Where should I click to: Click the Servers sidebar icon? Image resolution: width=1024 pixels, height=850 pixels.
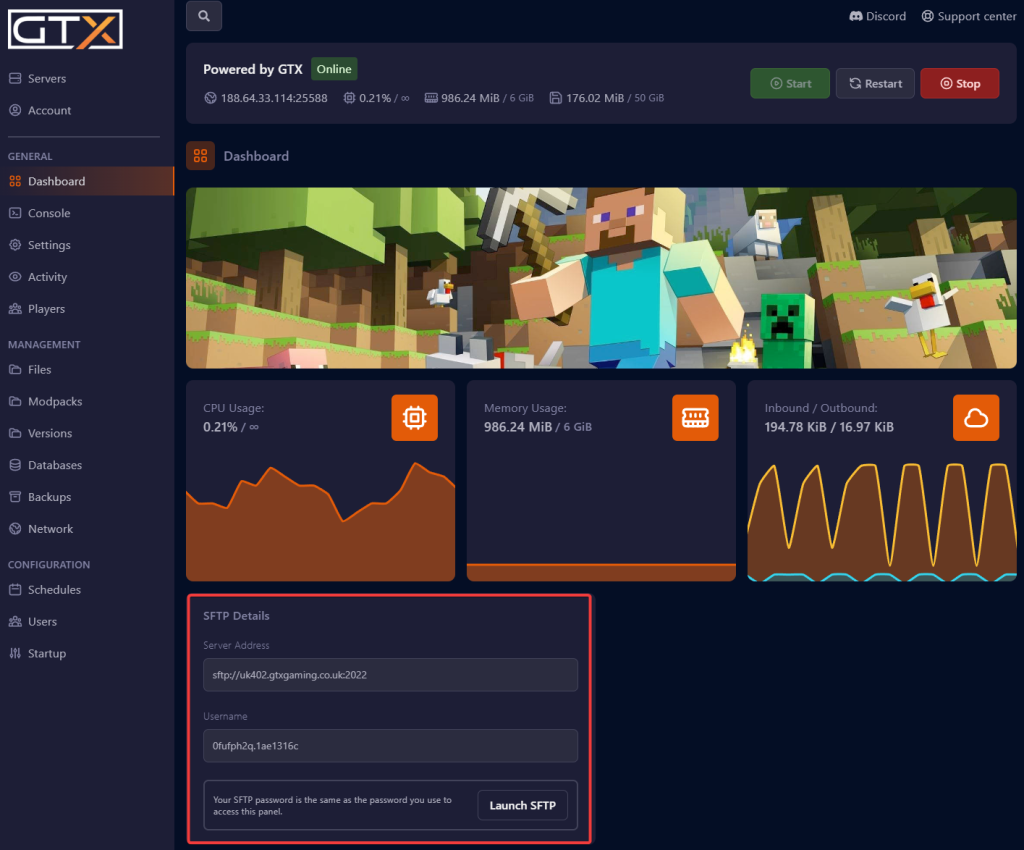(x=15, y=78)
